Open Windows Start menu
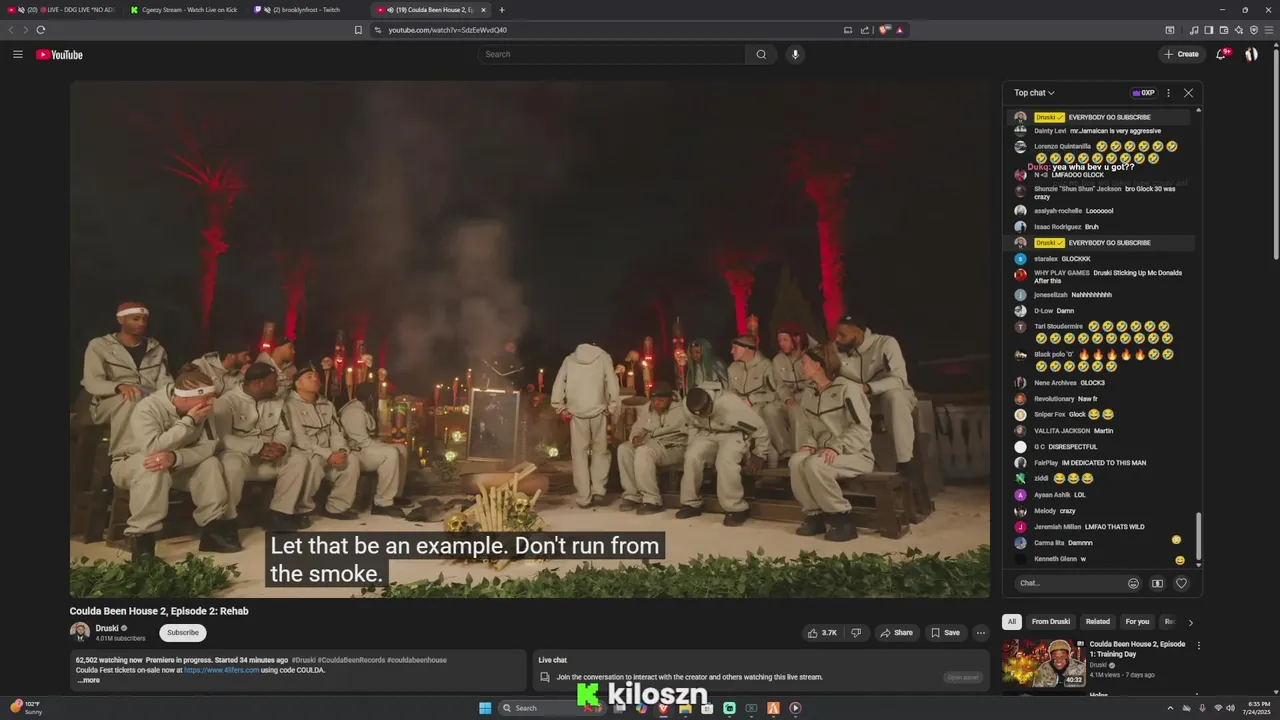The image size is (1280, 720). click(x=485, y=708)
